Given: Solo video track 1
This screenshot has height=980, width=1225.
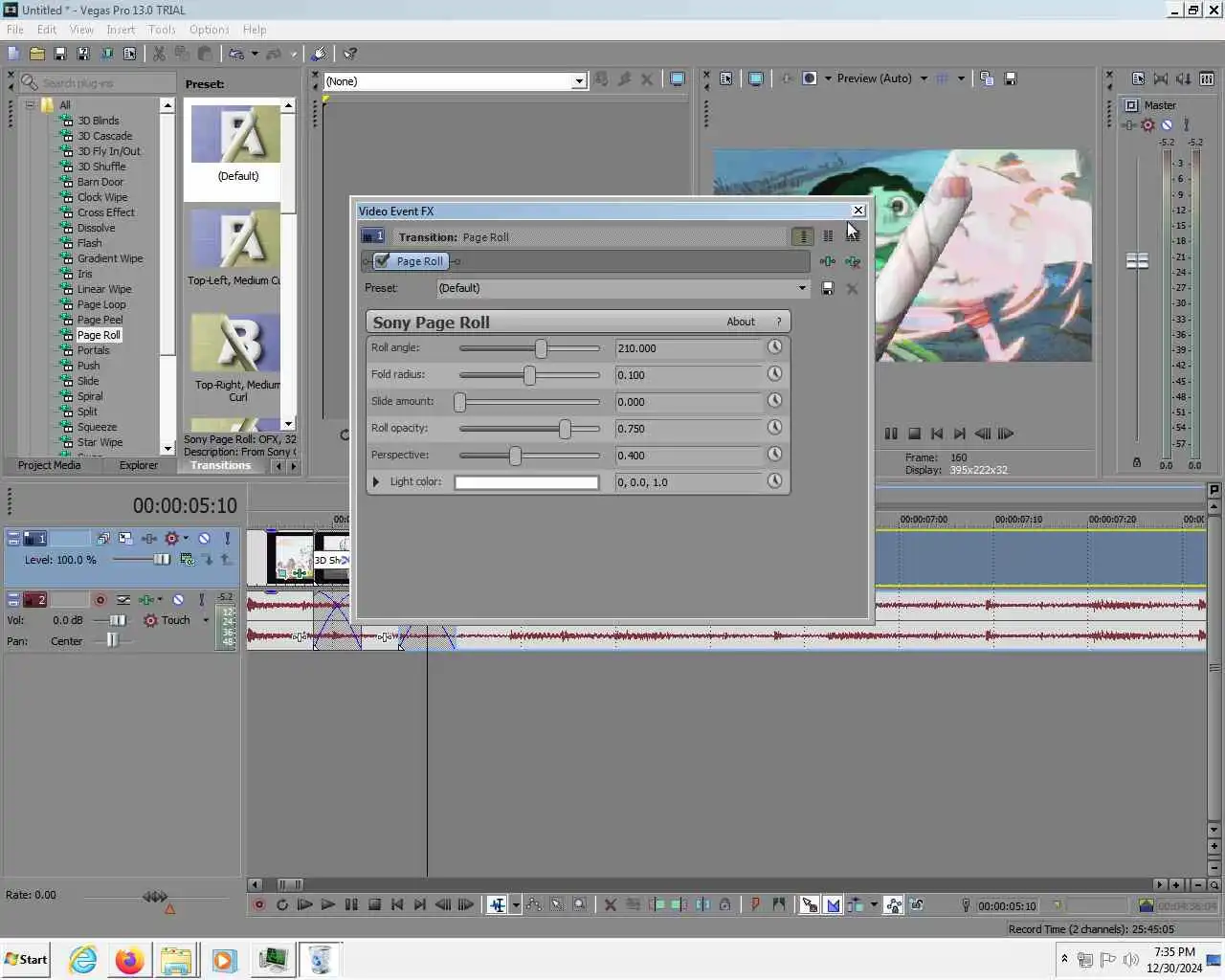Looking at the screenshot, I should point(227,539).
